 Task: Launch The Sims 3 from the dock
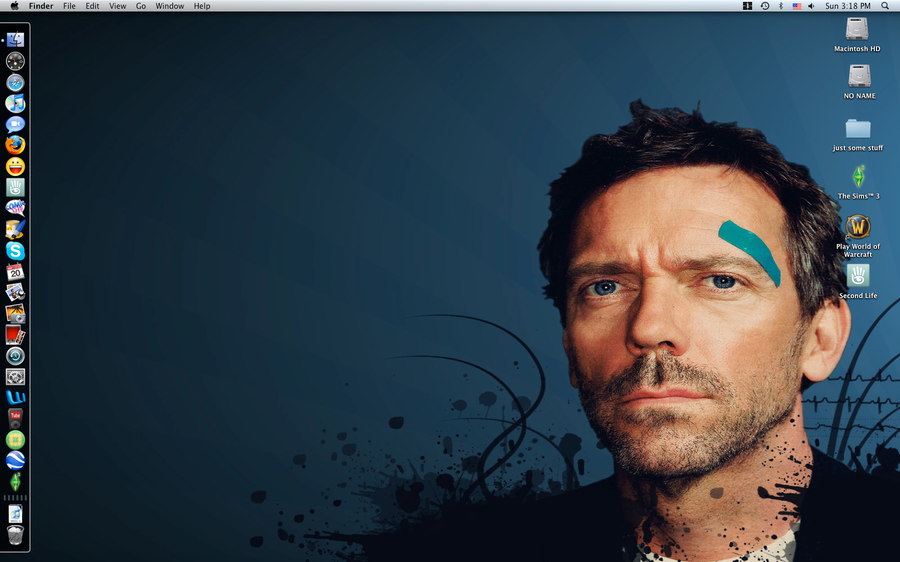pos(15,482)
